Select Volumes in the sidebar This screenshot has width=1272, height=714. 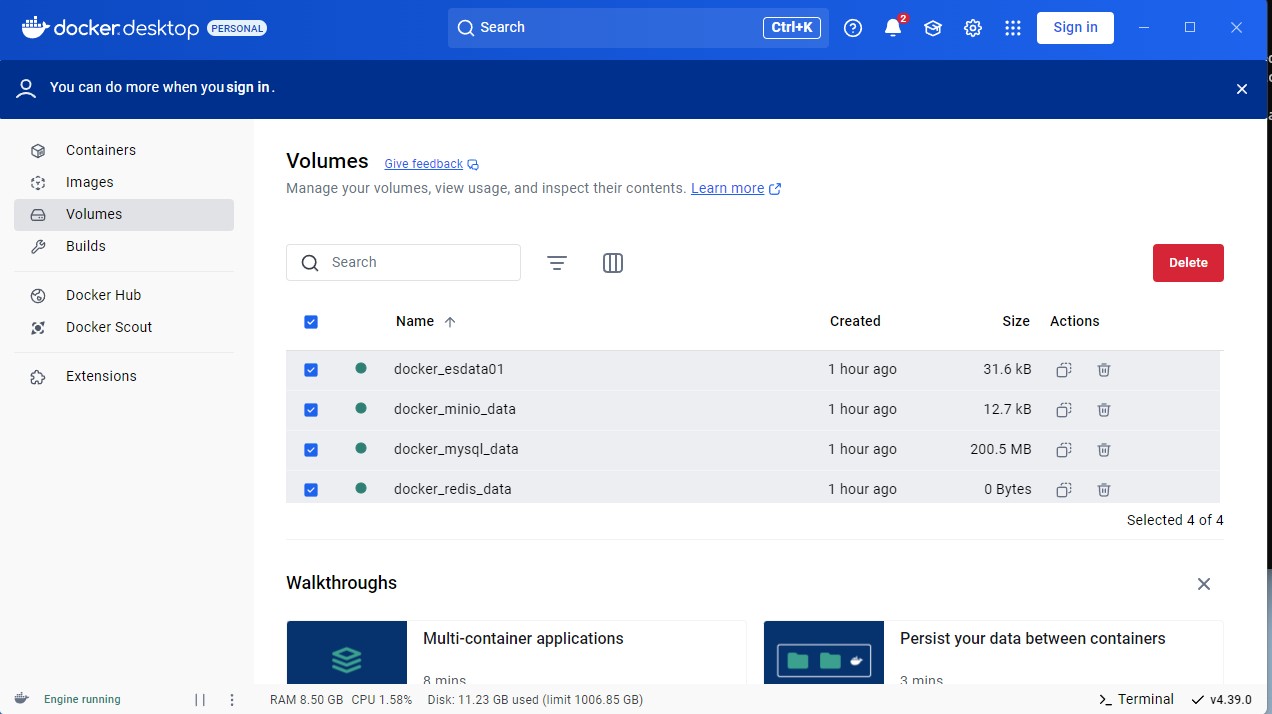pos(124,214)
